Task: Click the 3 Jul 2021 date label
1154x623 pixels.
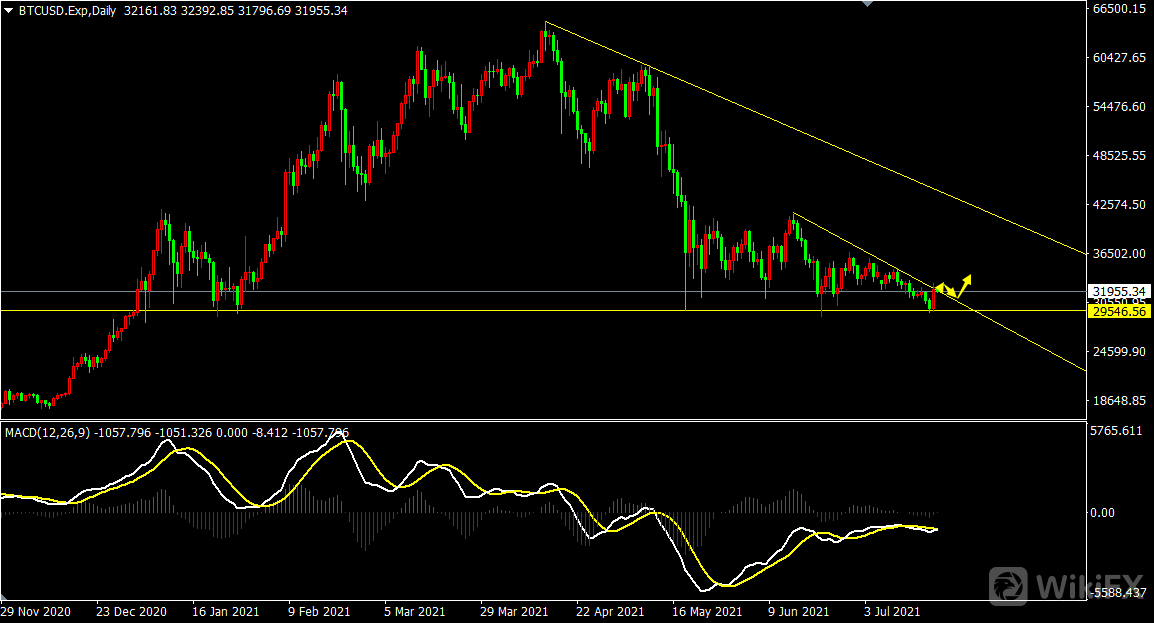Action: point(892,611)
